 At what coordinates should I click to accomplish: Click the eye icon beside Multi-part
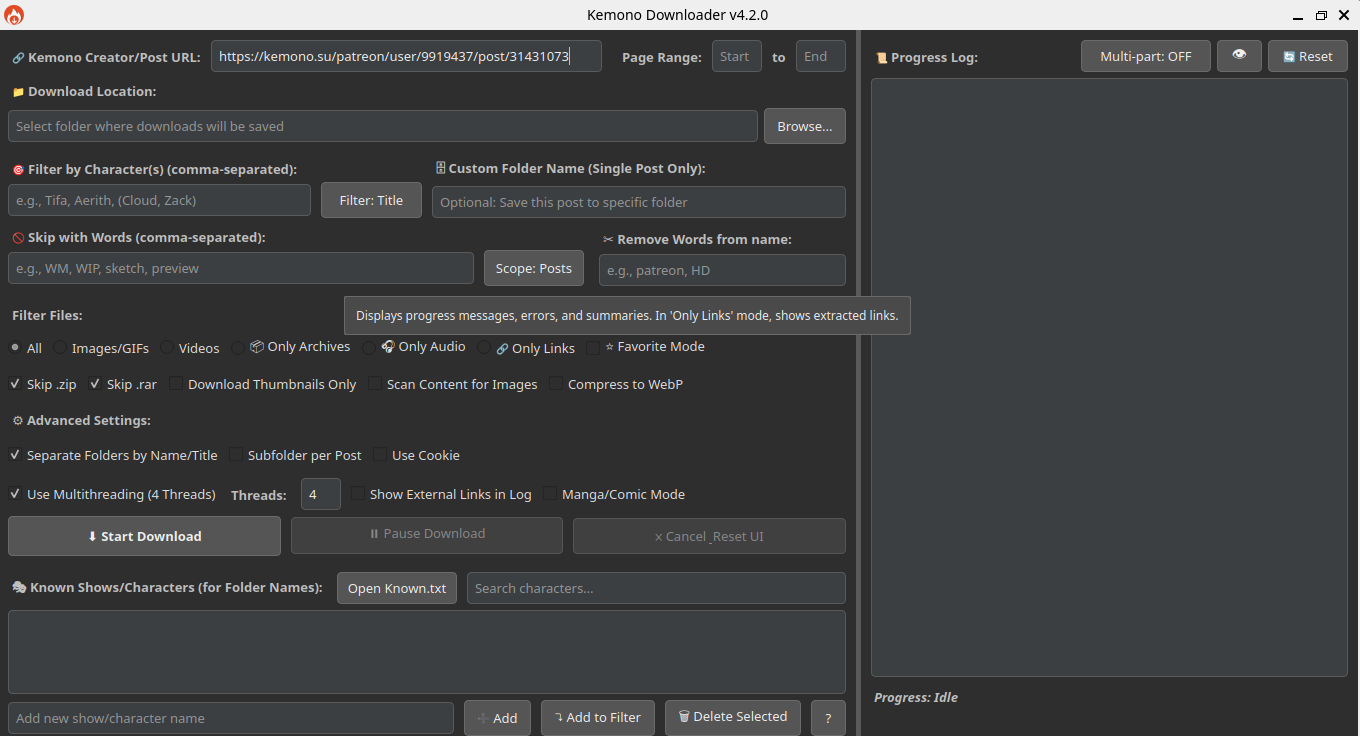coord(1239,56)
